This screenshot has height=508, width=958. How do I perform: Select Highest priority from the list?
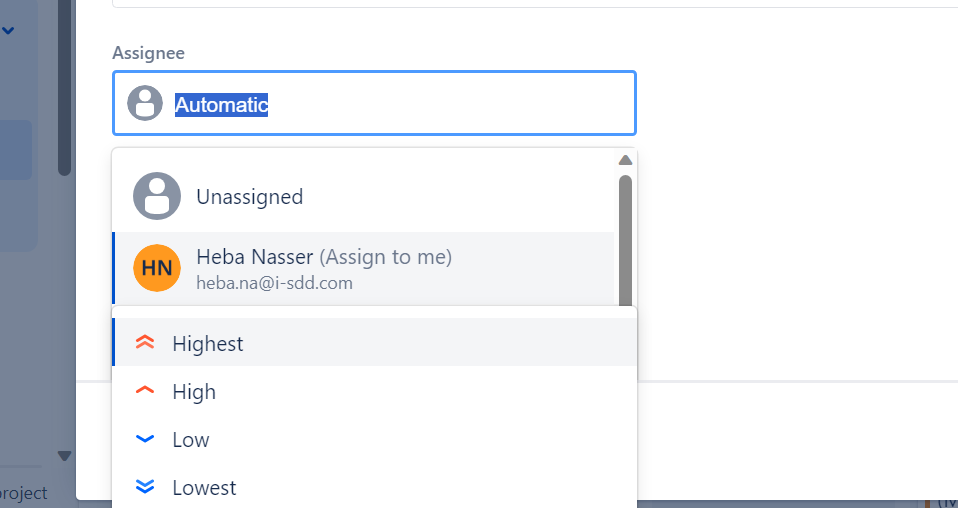pyautogui.click(x=375, y=342)
